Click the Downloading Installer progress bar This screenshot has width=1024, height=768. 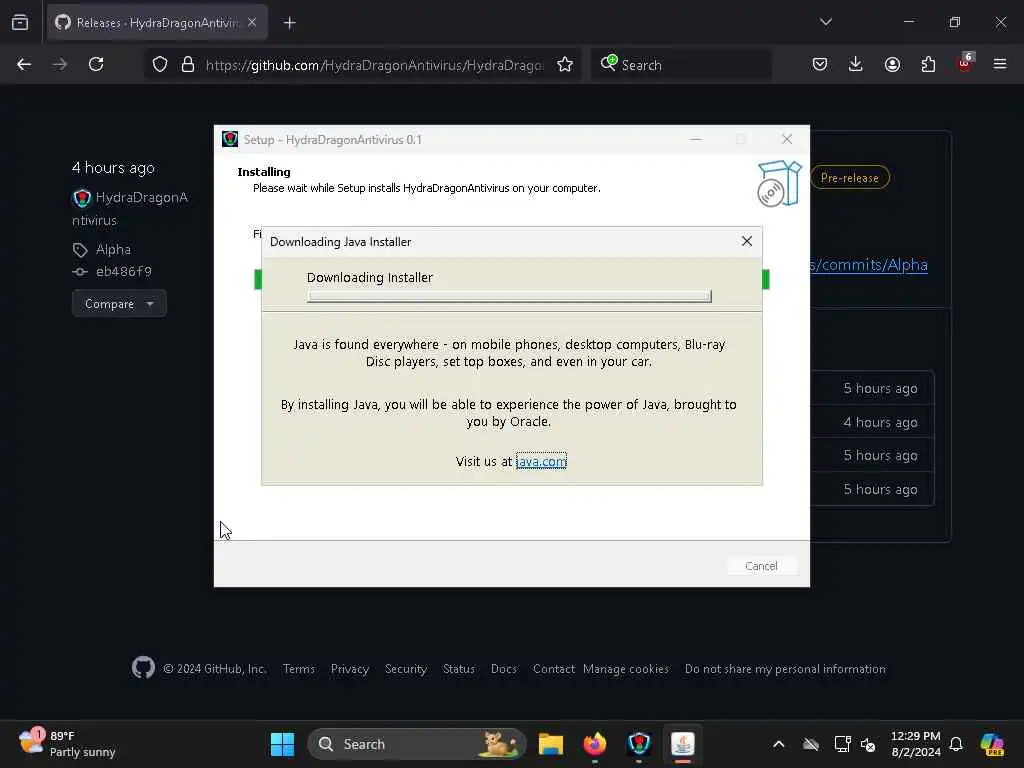(x=509, y=296)
